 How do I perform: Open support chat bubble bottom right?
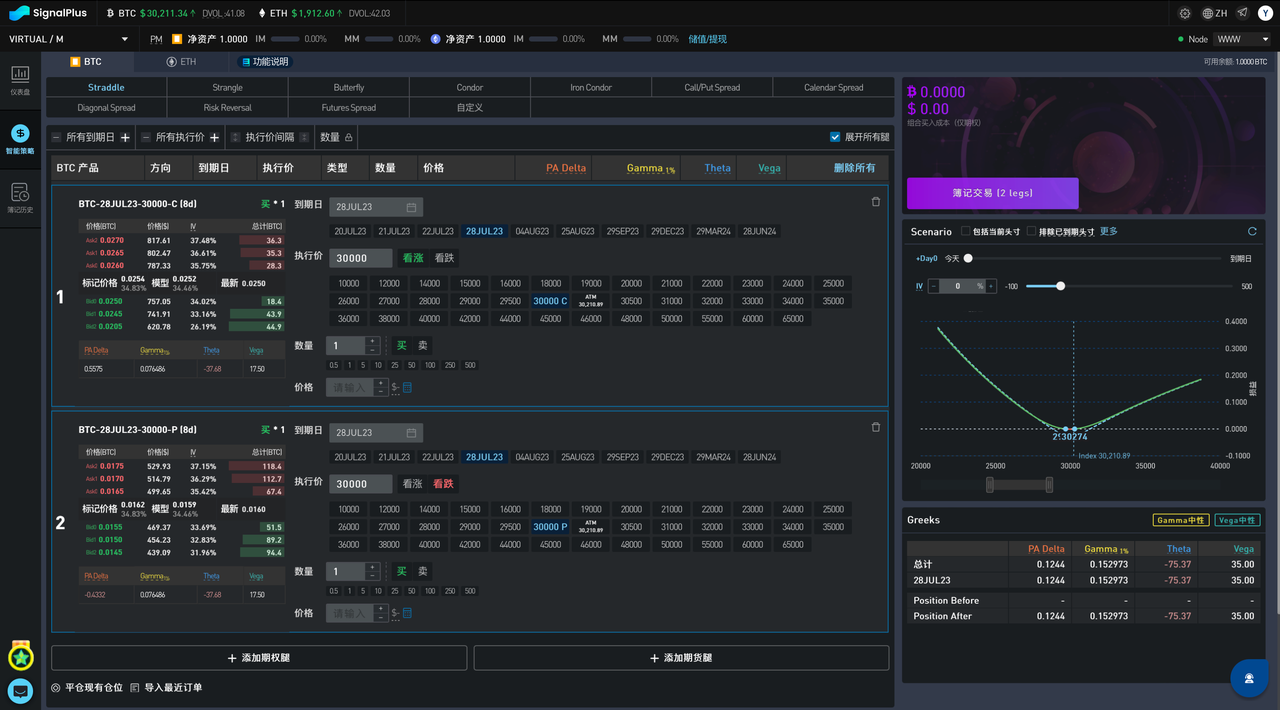pyautogui.click(x=1249, y=678)
